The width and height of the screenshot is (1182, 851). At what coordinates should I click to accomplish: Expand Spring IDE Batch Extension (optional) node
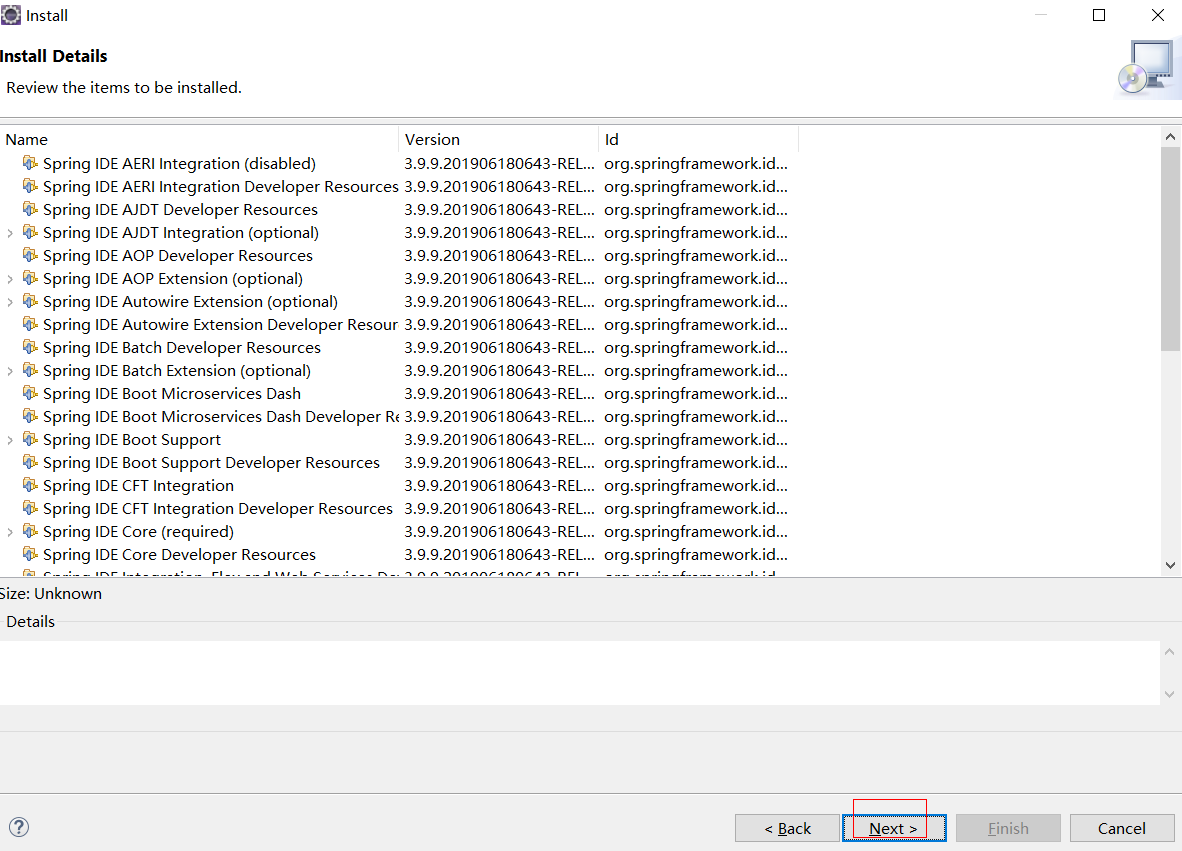point(10,371)
